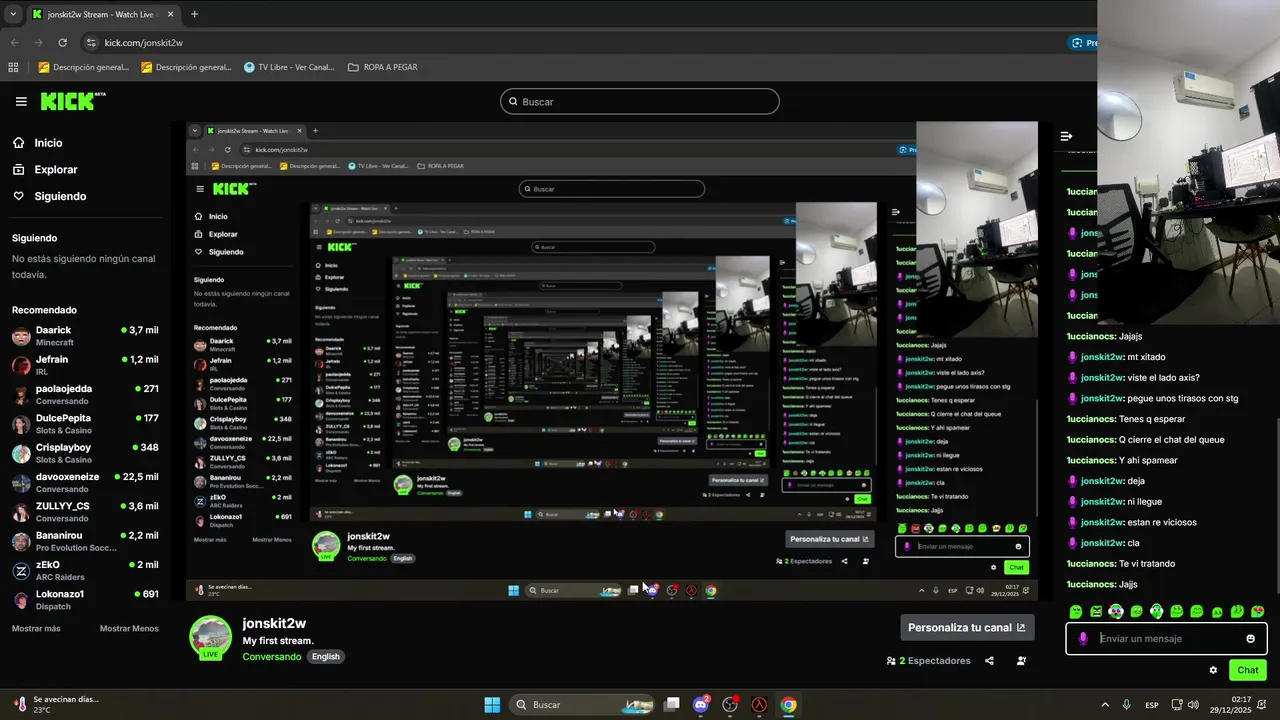Open recommended channel Daarick

pyautogui.click(x=85, y=336)
